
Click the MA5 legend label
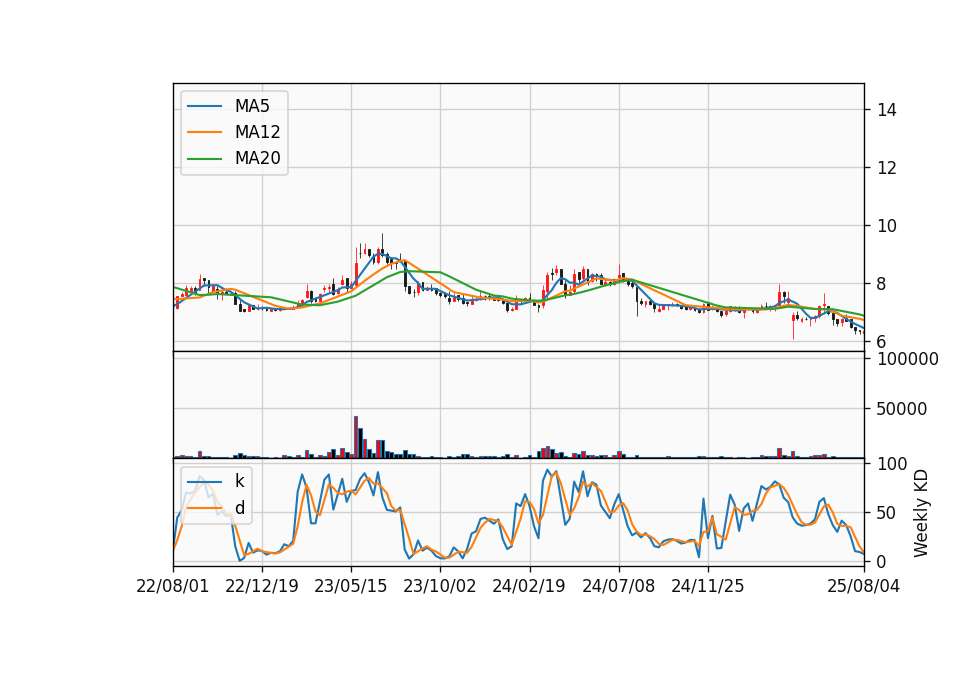(252, 106)
